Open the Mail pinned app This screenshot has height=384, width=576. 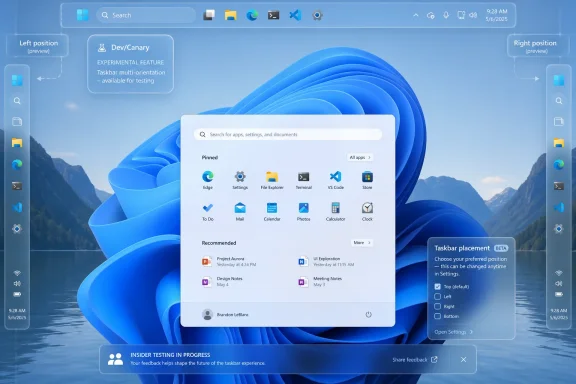tap(240, 211)
